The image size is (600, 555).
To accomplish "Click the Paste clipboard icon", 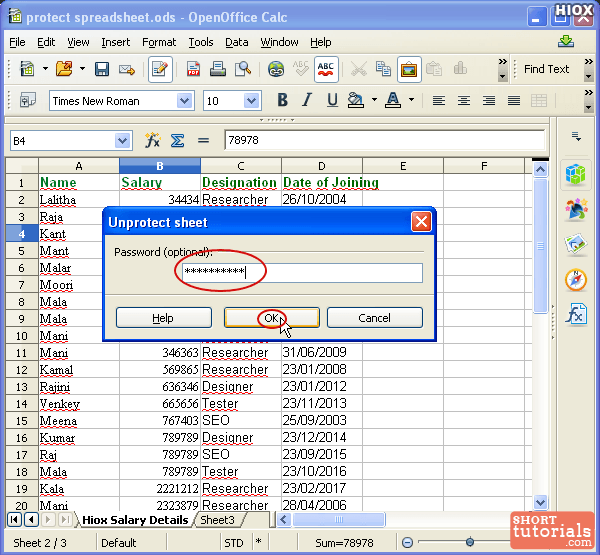I will [x=434, y=69].
